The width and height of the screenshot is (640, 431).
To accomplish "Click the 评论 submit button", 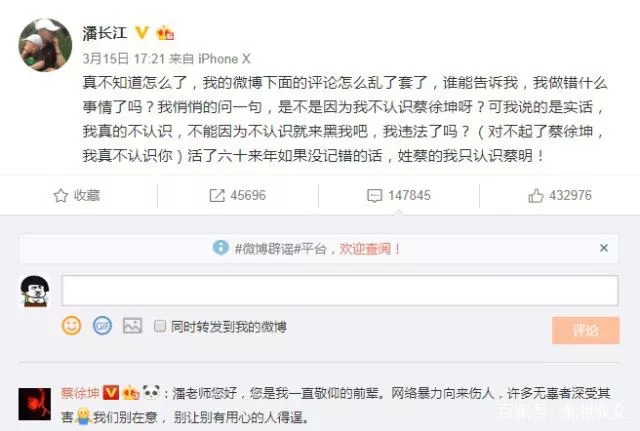I will pos(586,330).
